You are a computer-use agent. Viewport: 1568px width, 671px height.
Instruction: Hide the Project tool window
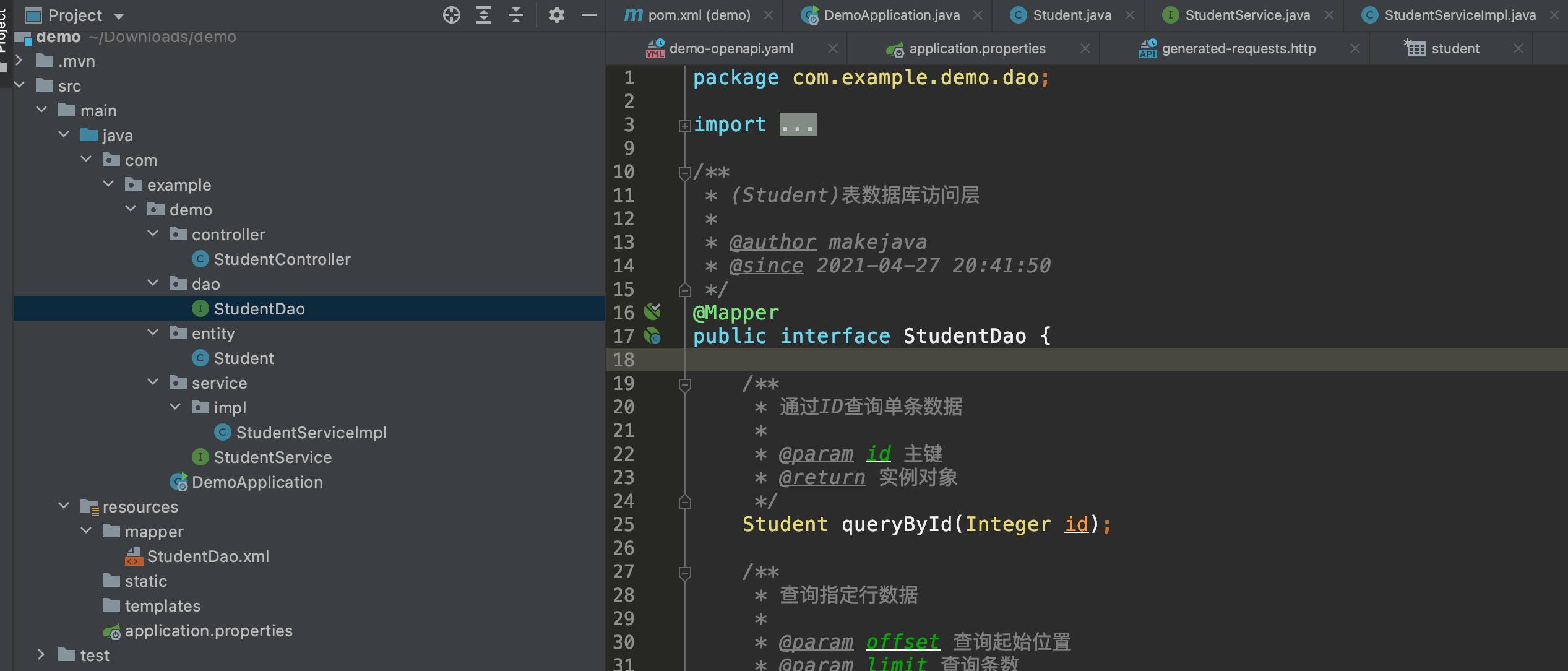click(589, 15)
